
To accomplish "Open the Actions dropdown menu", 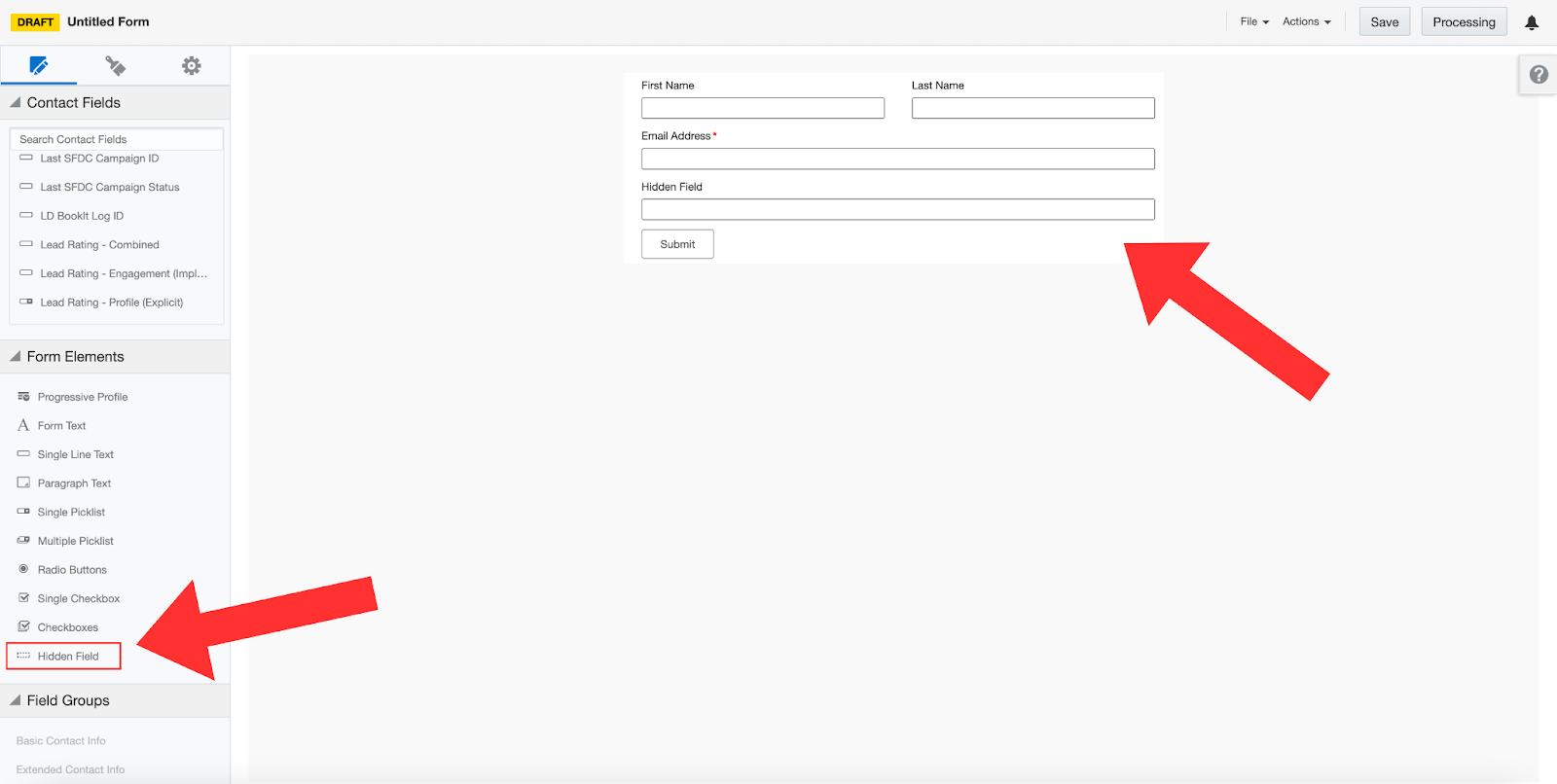I will 1306,21.
